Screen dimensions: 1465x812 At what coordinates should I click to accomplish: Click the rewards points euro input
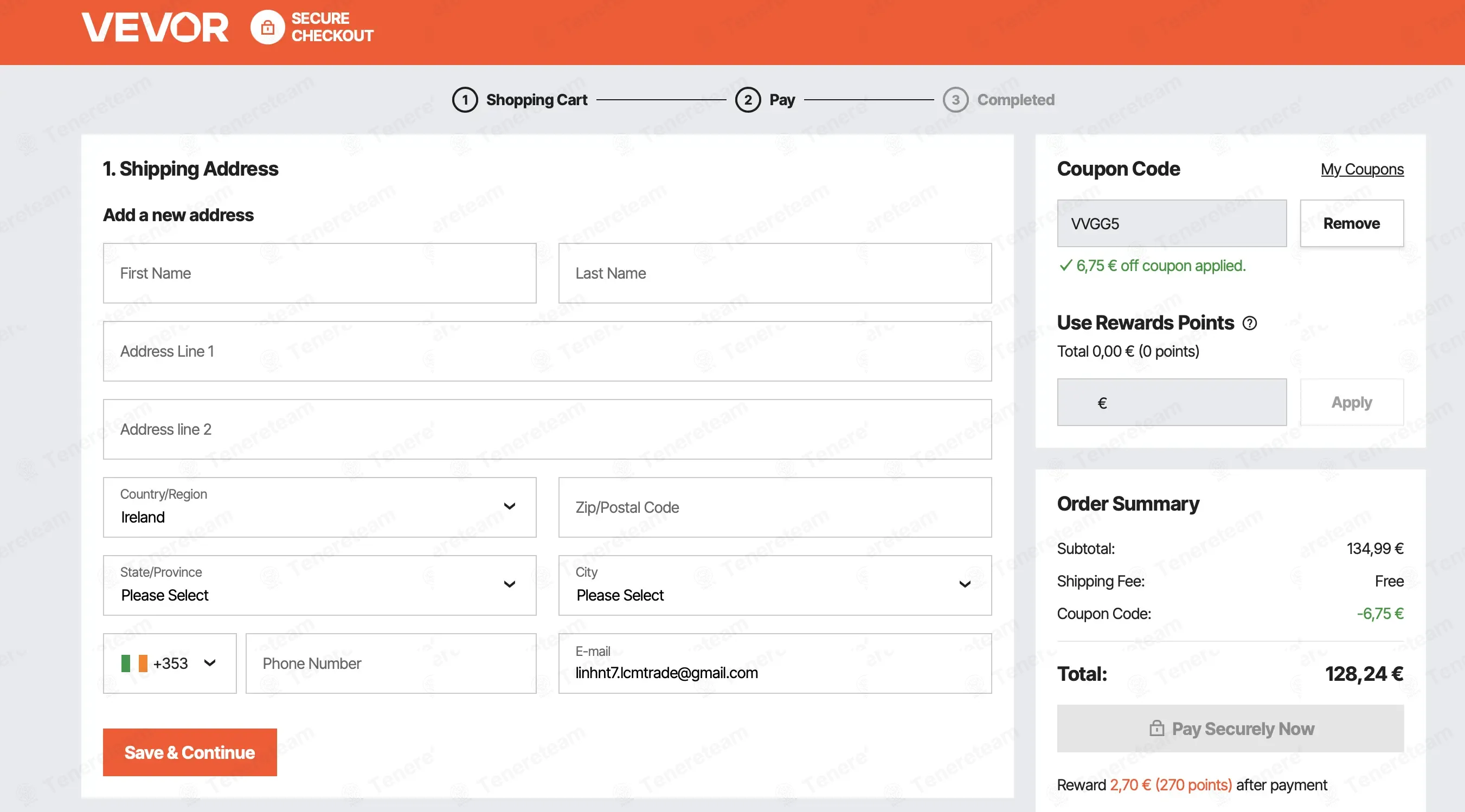pos(1172,402)
